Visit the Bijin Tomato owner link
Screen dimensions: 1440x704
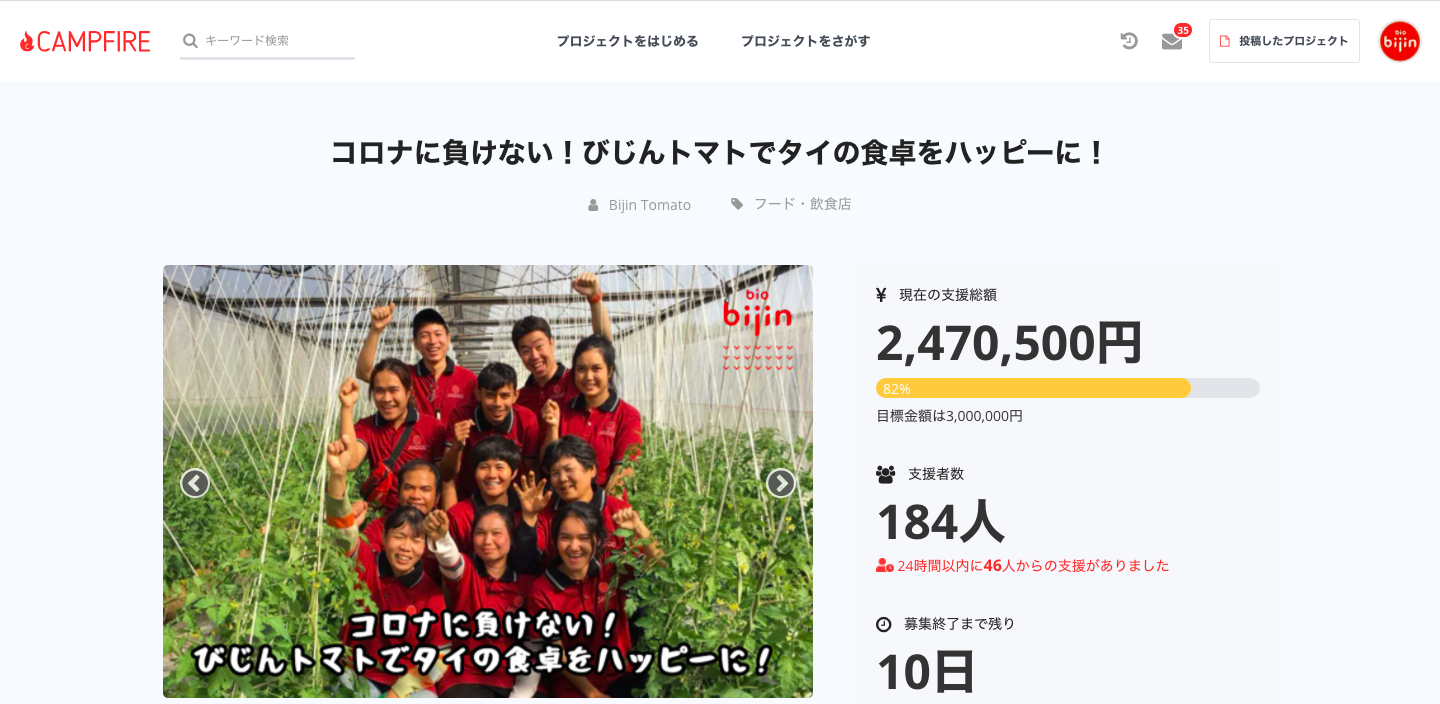coord(650,205)
